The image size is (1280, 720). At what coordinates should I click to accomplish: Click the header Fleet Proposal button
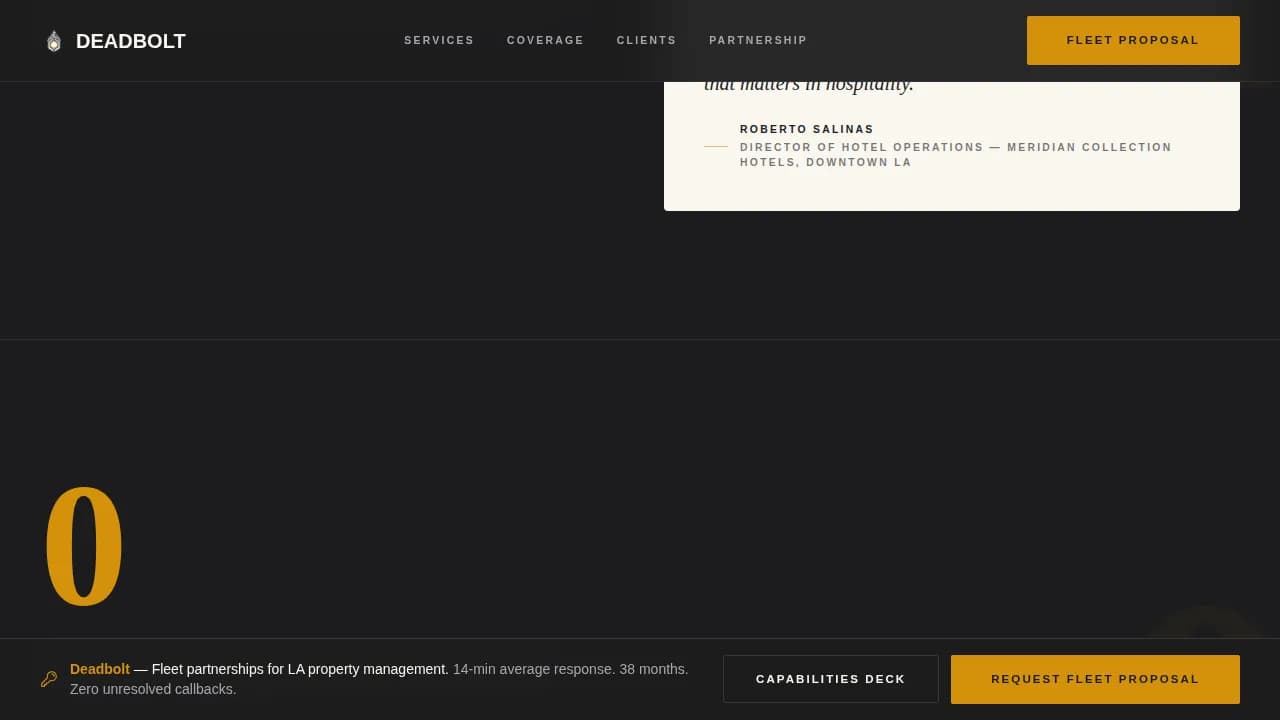(1133, 40)
